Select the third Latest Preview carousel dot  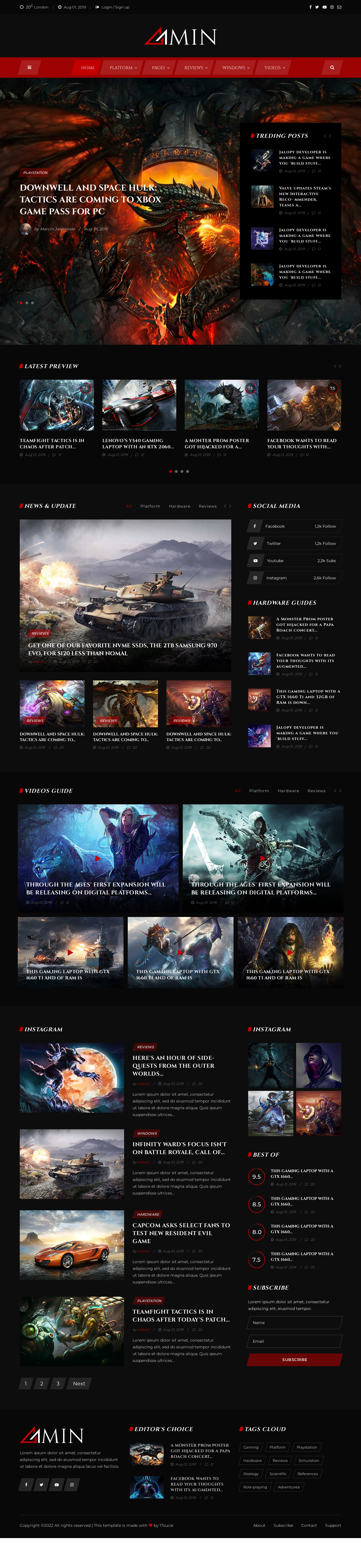tap(182, 471)
